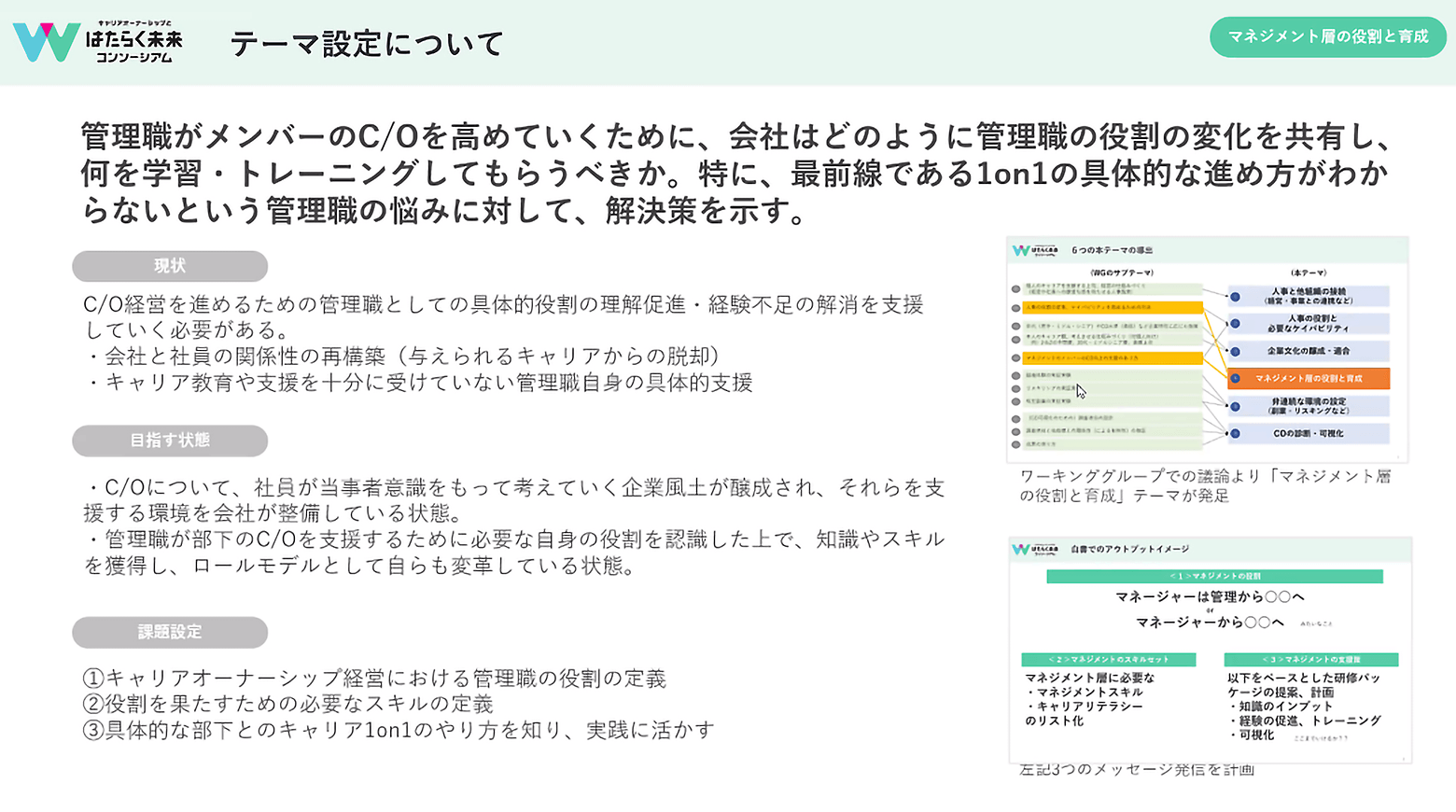Click the orange マネジメント層の役割と育成 box in diagram
The height and width of the screenshot is (812, 1456).
click(1309, 378)
